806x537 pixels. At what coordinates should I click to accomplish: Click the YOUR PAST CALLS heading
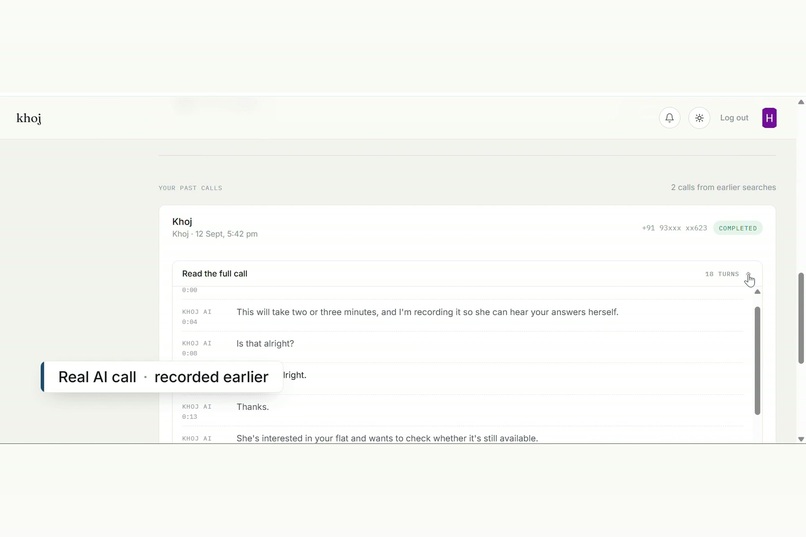(190, 188)
